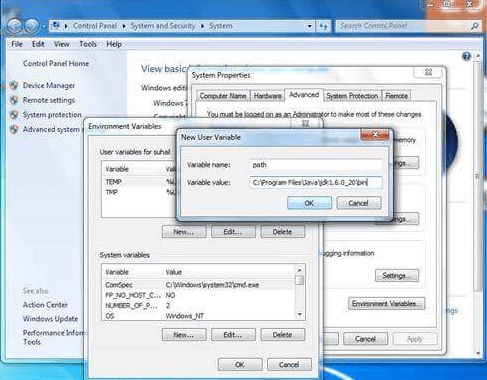This screenshot has height=380, width=487.
Task: Click Cancel in the Environment Variables dialog
Action: click(x=289, y=365)
